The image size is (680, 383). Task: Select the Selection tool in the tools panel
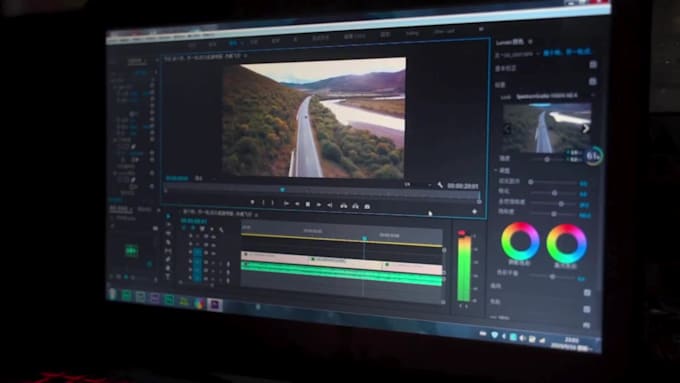tap(168, 216)
